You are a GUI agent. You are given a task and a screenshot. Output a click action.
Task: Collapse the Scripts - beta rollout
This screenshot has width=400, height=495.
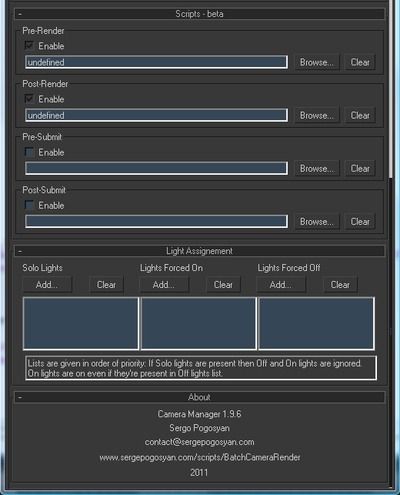200,14
